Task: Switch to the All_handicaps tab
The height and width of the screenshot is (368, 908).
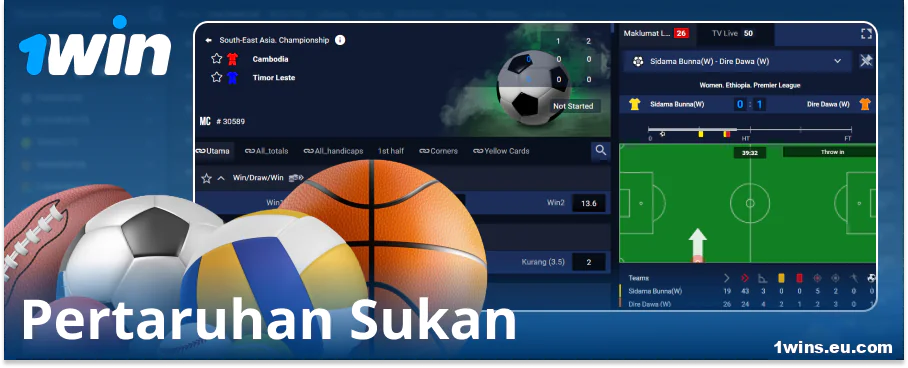Action: tap(333, 151)
